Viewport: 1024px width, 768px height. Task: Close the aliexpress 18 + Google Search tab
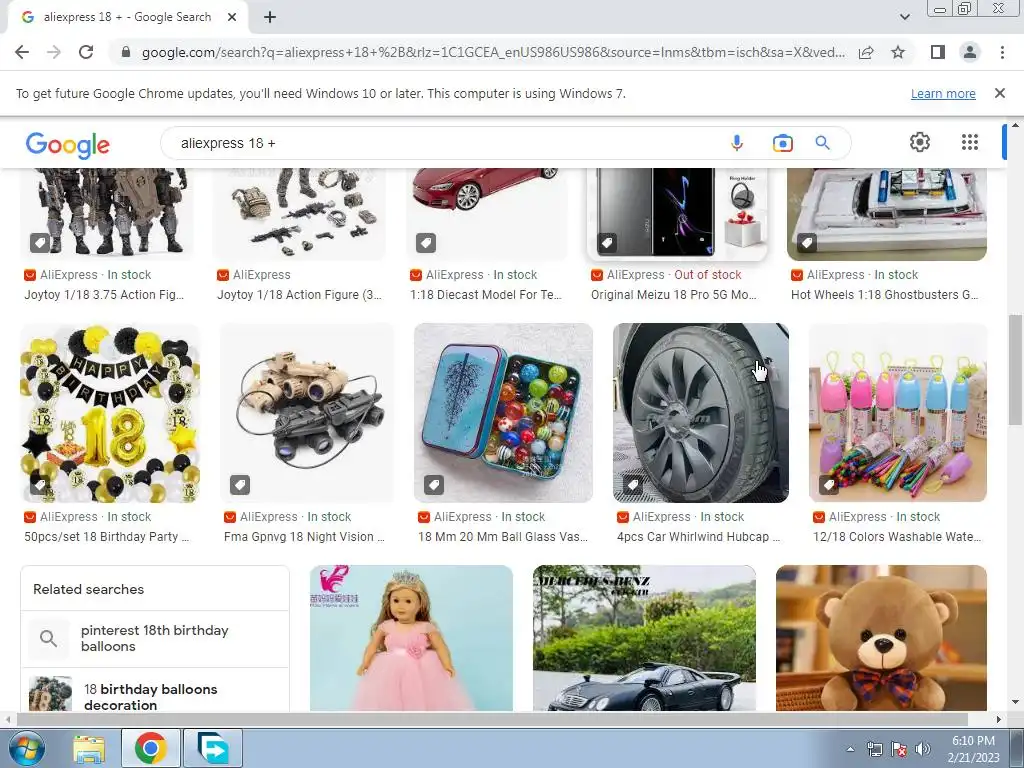(x=232, y=18)
